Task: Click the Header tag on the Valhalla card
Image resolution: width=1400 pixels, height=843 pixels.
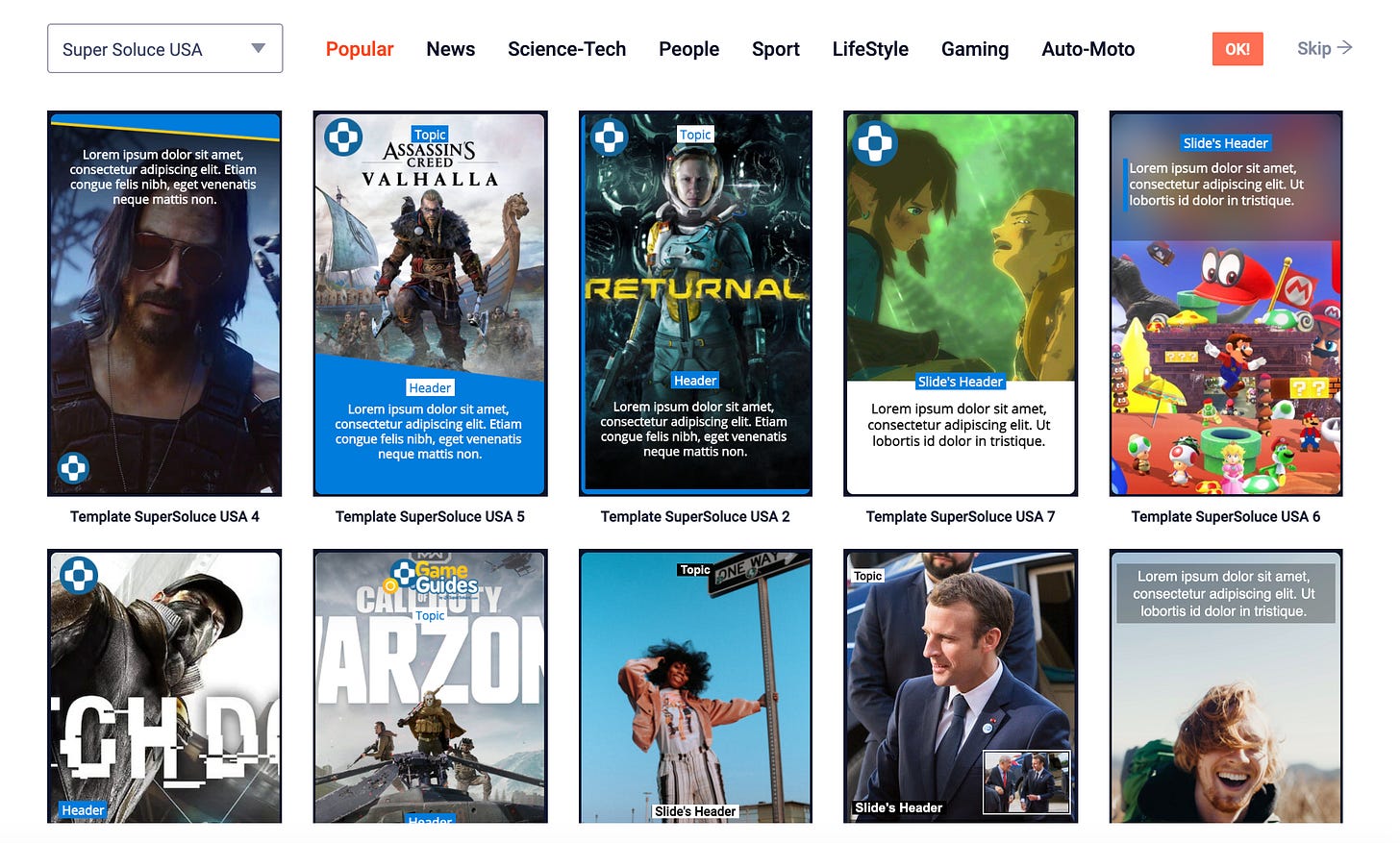Action: point(430,387)
